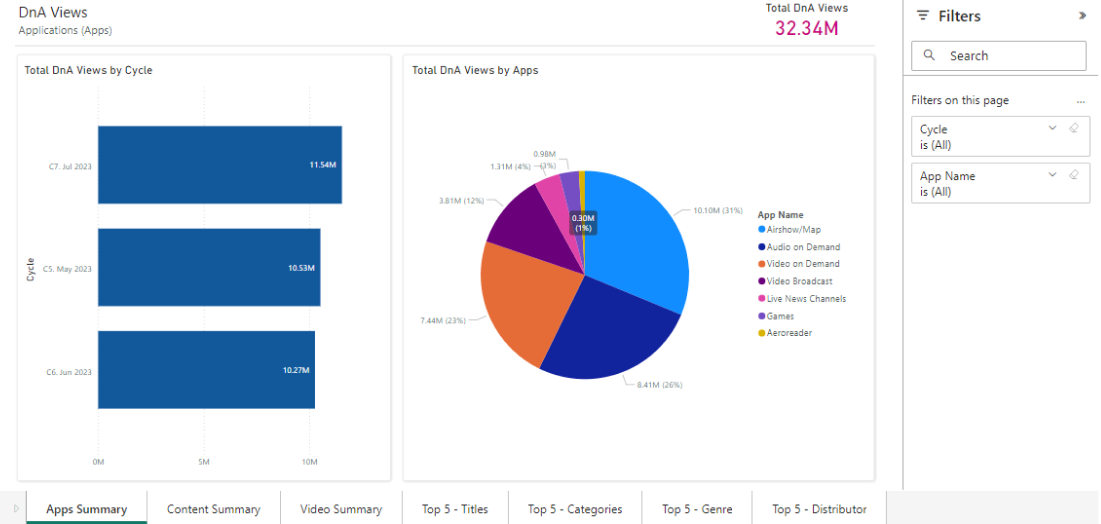Collapse the Filters pane with the double-chevron icon
Image resolution: width=1101 pixels, height=524 pixels.
(1082, 16)
